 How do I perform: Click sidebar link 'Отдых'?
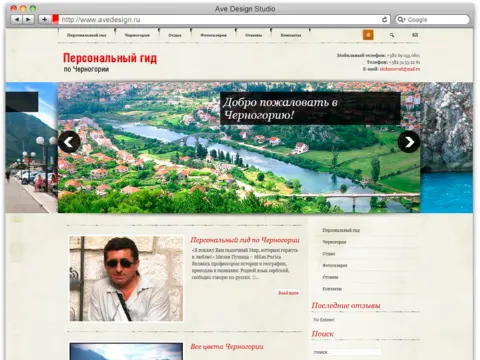coord(329,254)
